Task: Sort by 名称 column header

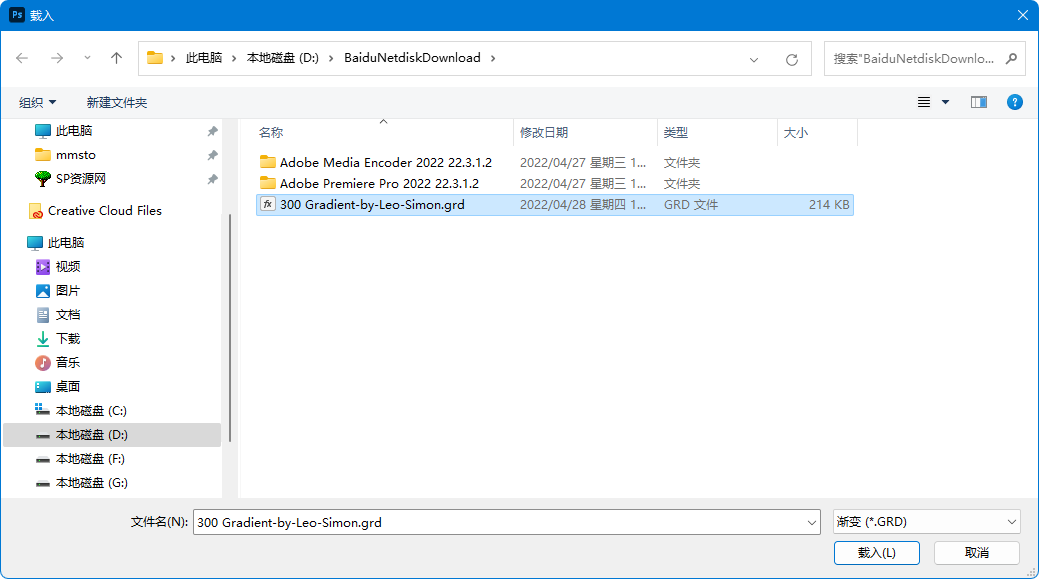Action: 270,132
